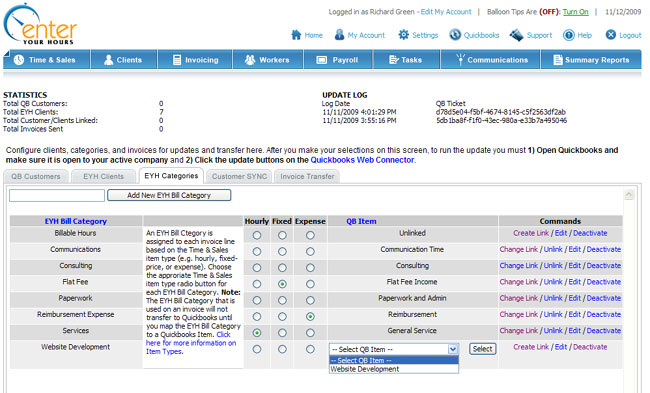The height and width of the screenshot is (393, 650).
Task: Click the report icon beside Summary Reports
Action: [558, 60]
